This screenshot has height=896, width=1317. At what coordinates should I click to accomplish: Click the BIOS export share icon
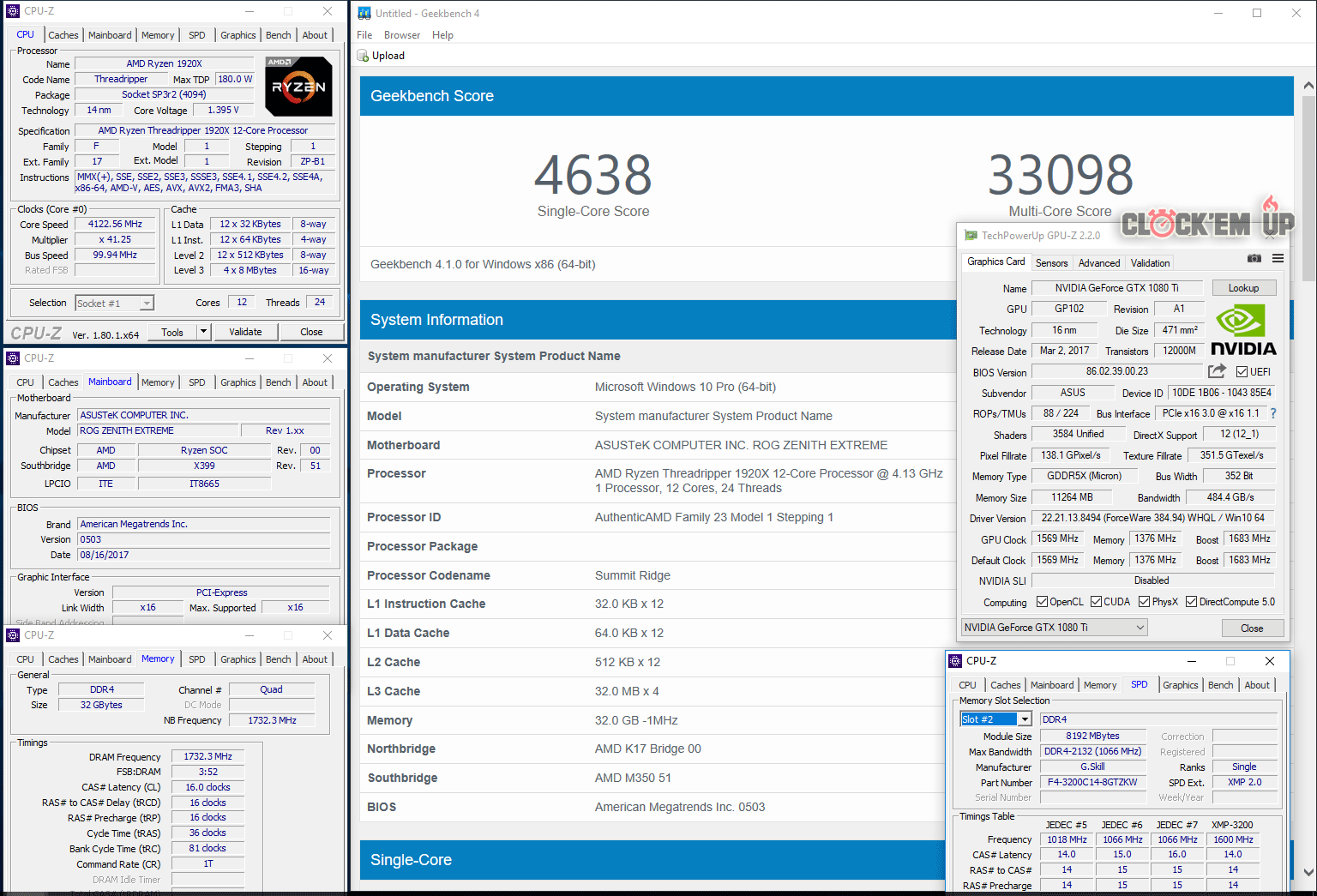pos(1217,371)
